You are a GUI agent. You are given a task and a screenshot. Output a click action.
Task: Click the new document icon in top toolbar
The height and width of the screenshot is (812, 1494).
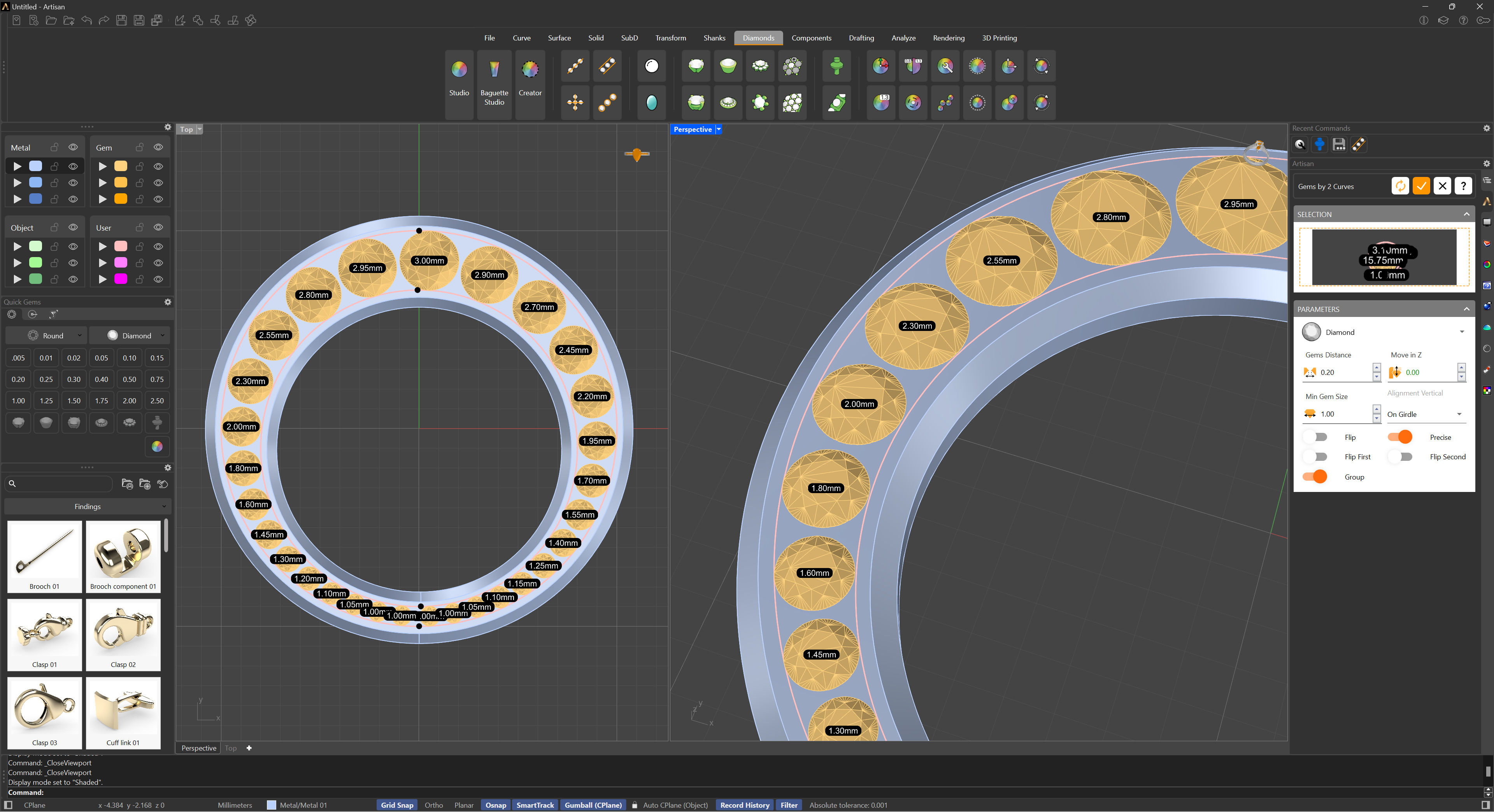[16, 20]
